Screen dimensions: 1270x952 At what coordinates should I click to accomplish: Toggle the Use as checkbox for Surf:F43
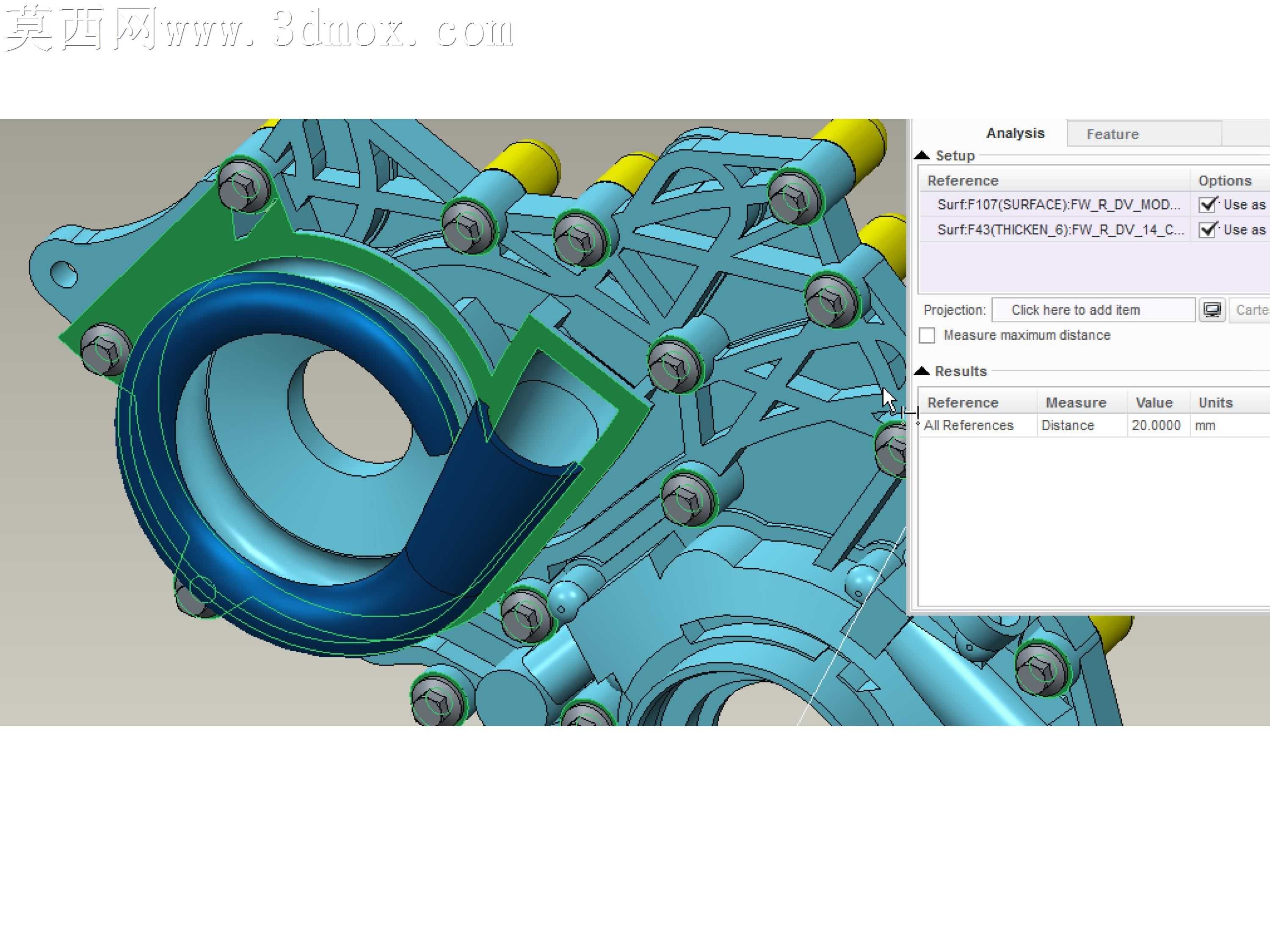click(1208, 229)
